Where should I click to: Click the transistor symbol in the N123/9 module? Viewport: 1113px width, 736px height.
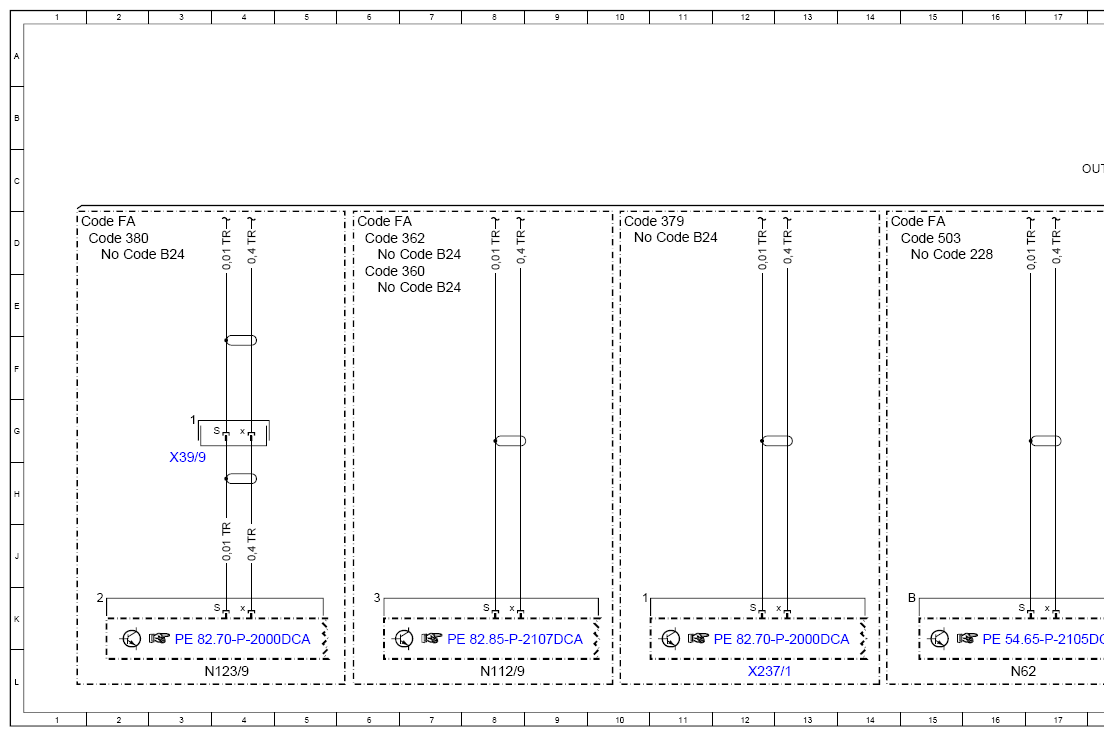click(131, 639)
